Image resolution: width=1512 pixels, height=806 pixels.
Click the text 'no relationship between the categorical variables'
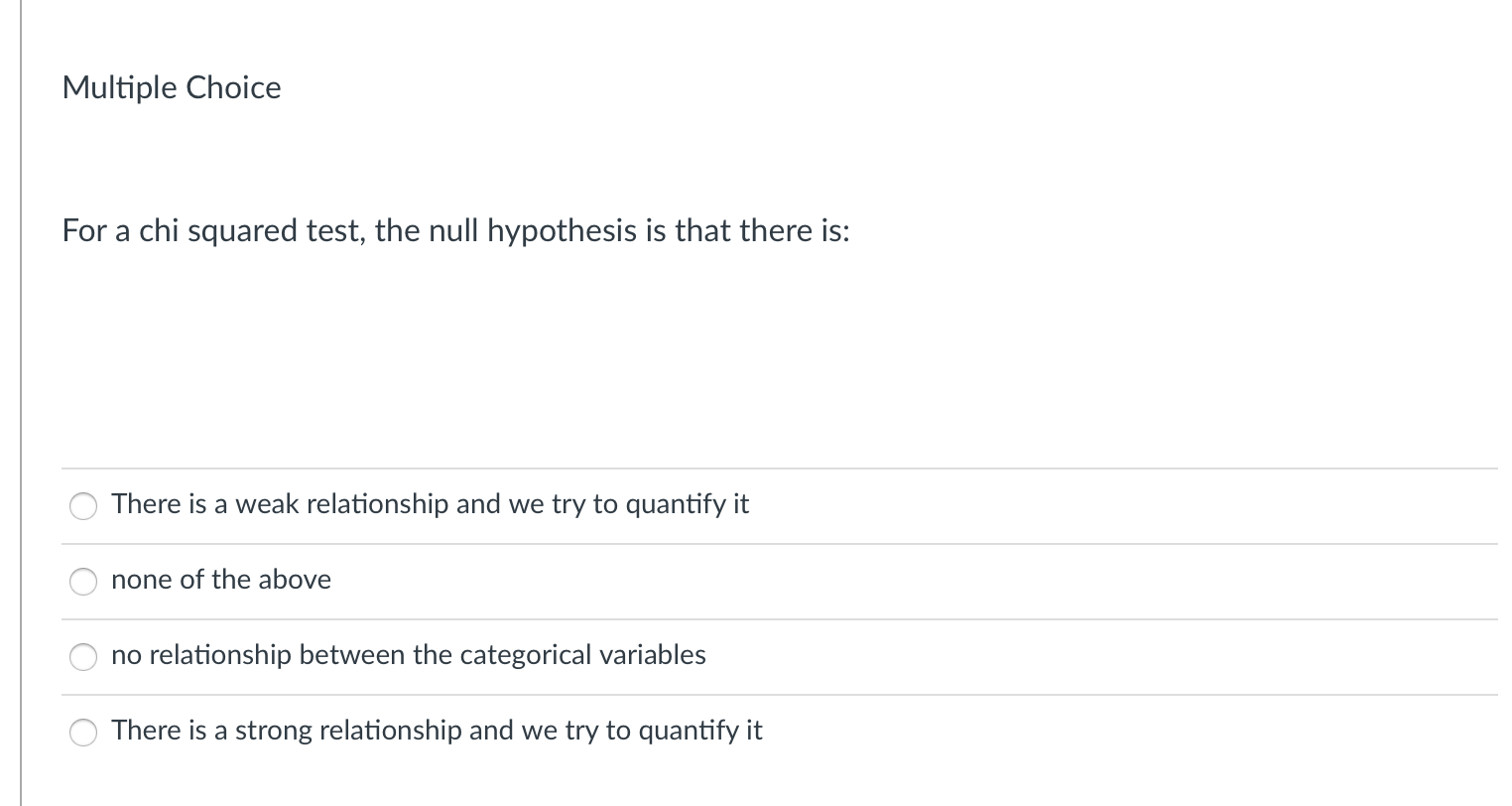tap(408, 655)
